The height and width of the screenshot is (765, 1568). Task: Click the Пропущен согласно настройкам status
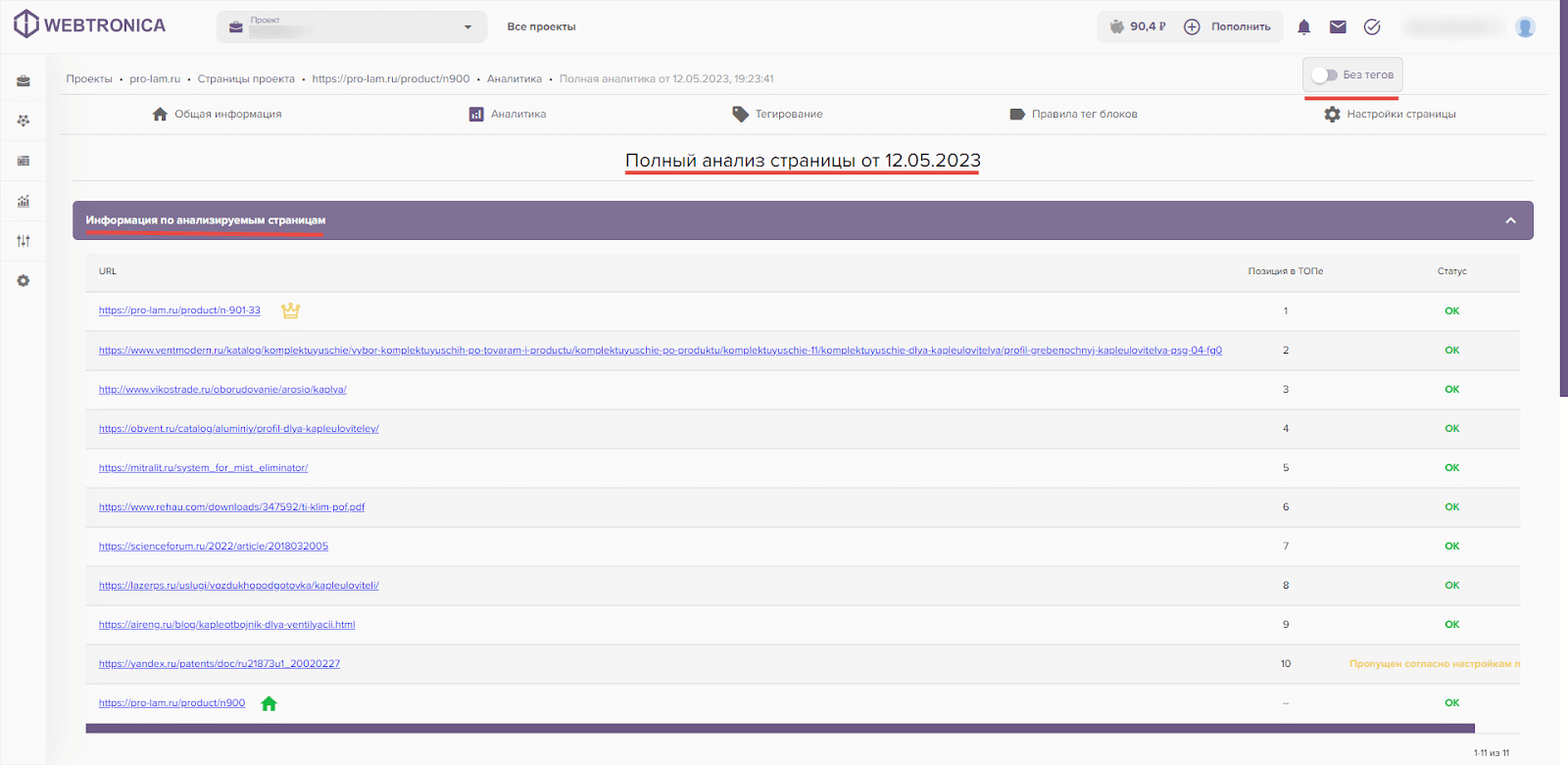1435,663
